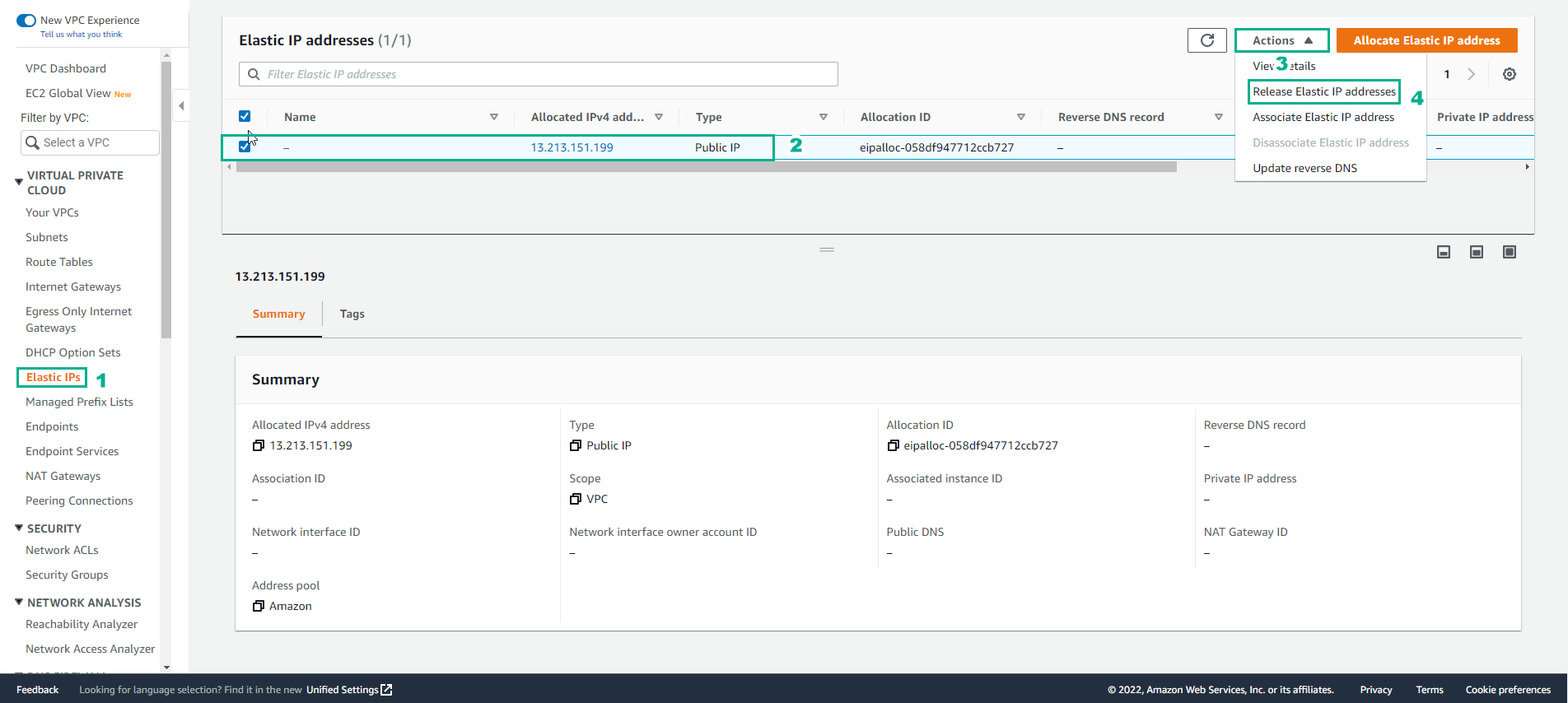Switch to the Tags tab
Screen dimensions: 1568x703
pos(352,314)
